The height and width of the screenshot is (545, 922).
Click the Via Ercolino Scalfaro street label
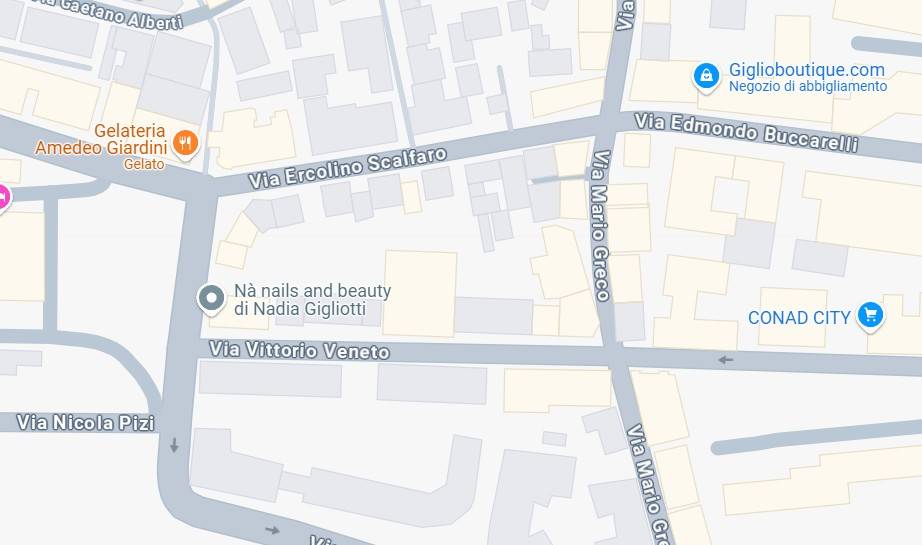coord(348,168)
